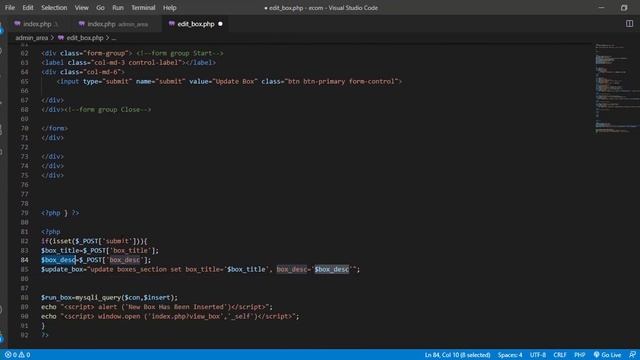
Task: Click line number 84 in the gutter
Action: pos(24,260)
